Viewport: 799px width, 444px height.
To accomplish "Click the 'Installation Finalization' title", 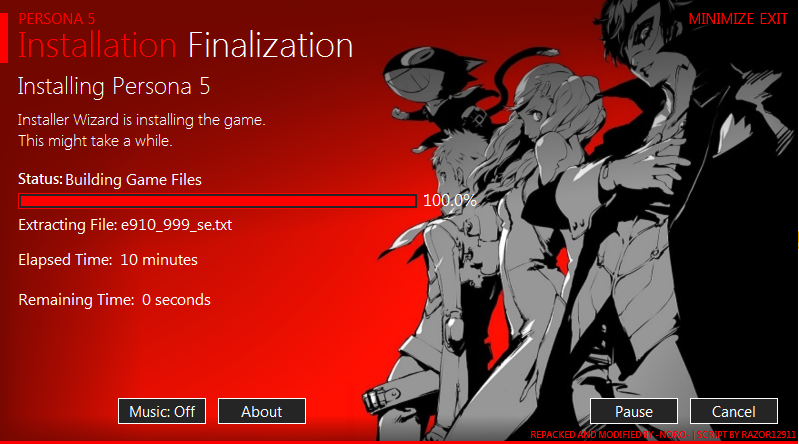I will (185, 45).
